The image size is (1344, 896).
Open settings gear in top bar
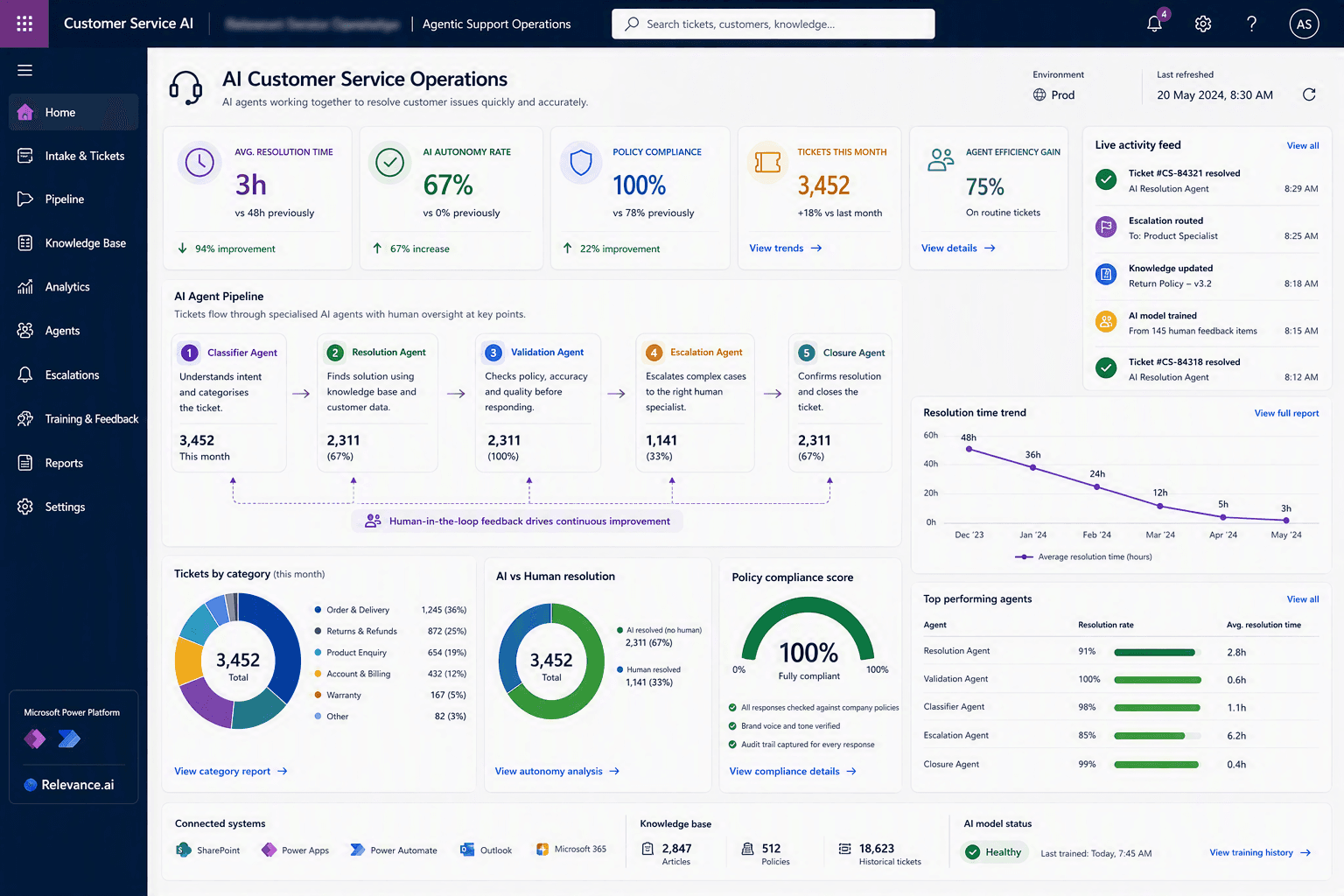[x=1203, y=24]
